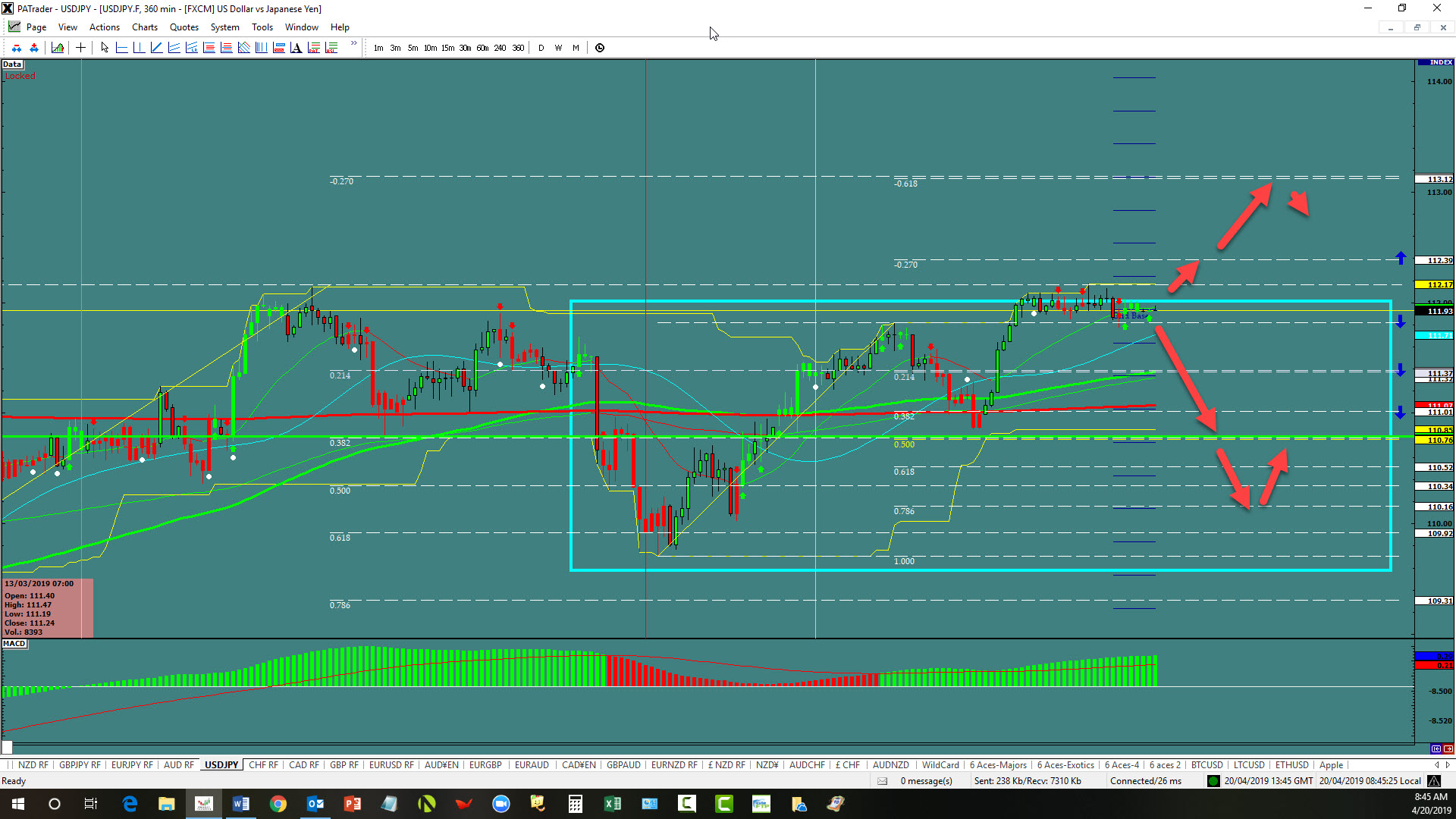
Task: Open Chrome from the taskbar
Action: click(x=278, y=804)
